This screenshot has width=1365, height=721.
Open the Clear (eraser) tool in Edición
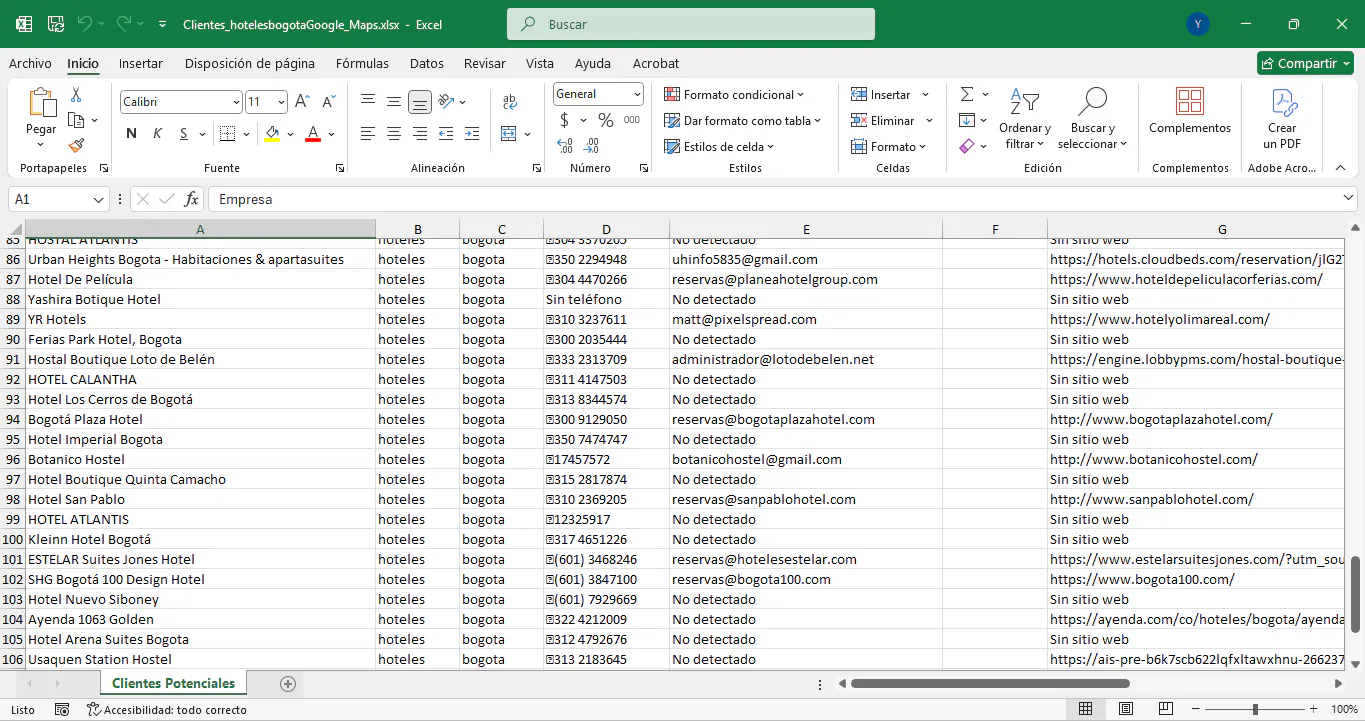point(967,146)
